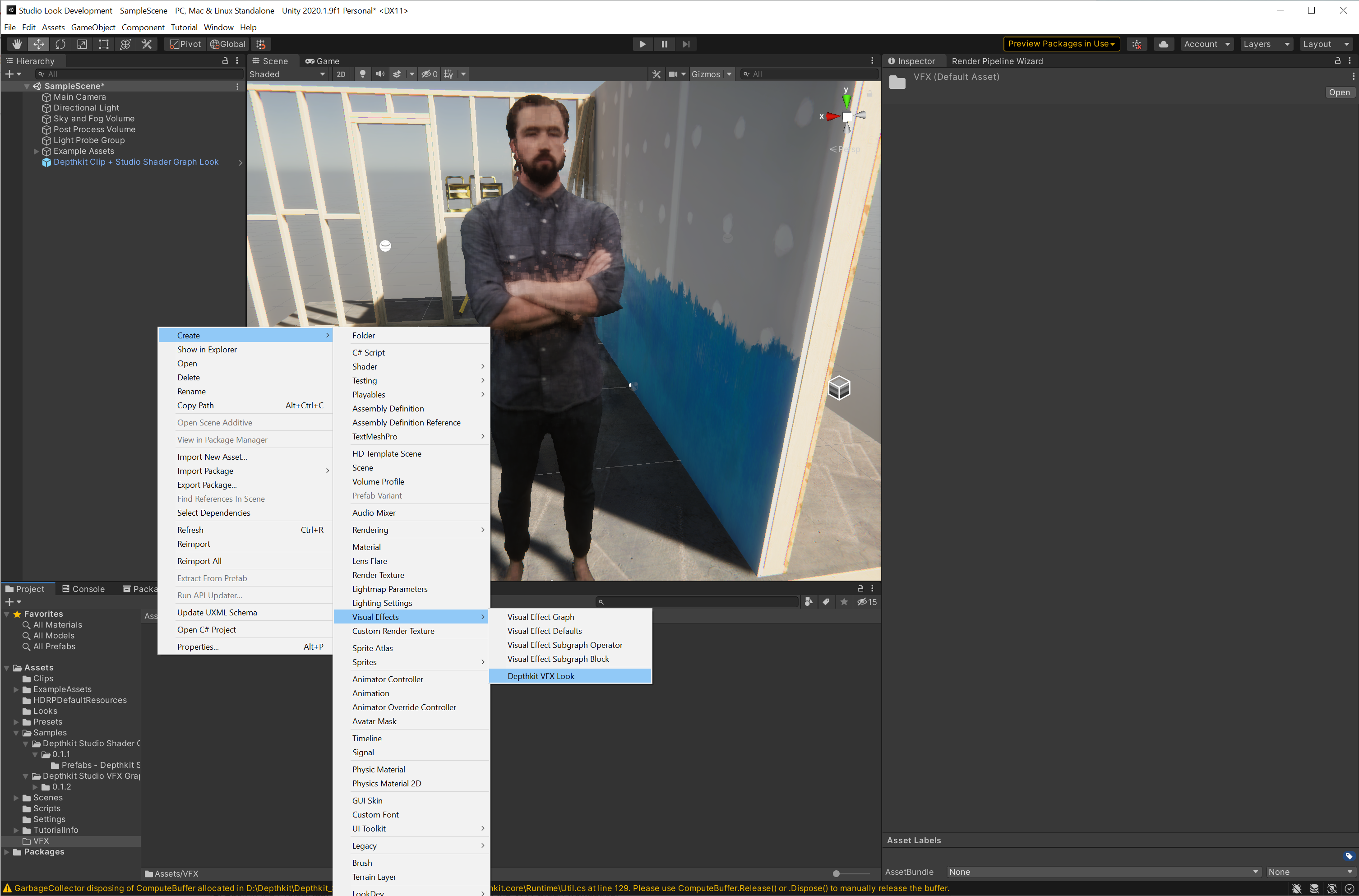Switch to the Console tab
The height and width of the screenshot is (896, 1359).
83,589
